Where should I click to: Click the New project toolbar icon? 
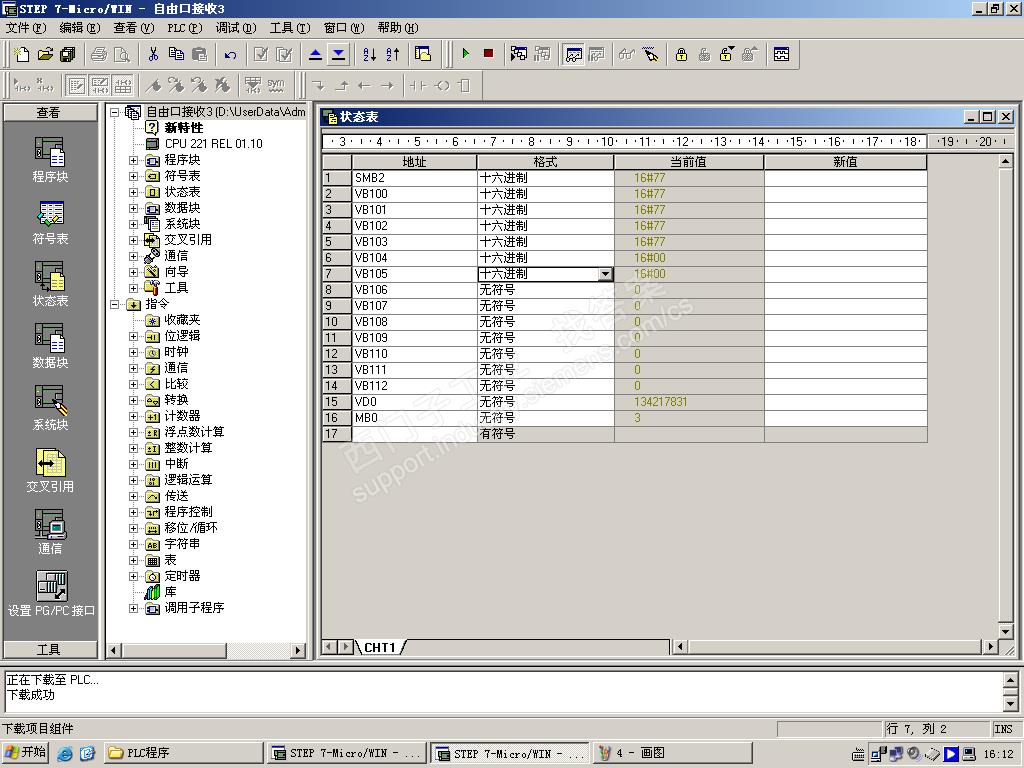click(22, 54)
